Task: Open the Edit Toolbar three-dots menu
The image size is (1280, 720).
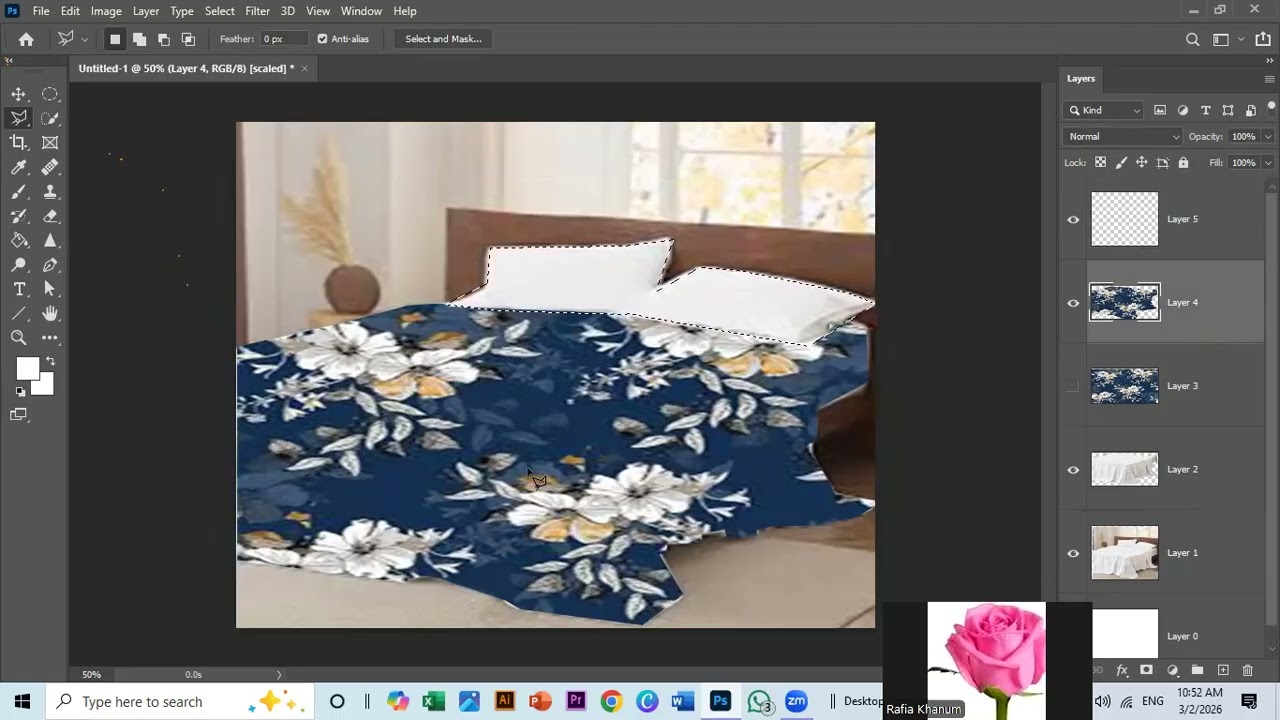Action: [50, 338]
